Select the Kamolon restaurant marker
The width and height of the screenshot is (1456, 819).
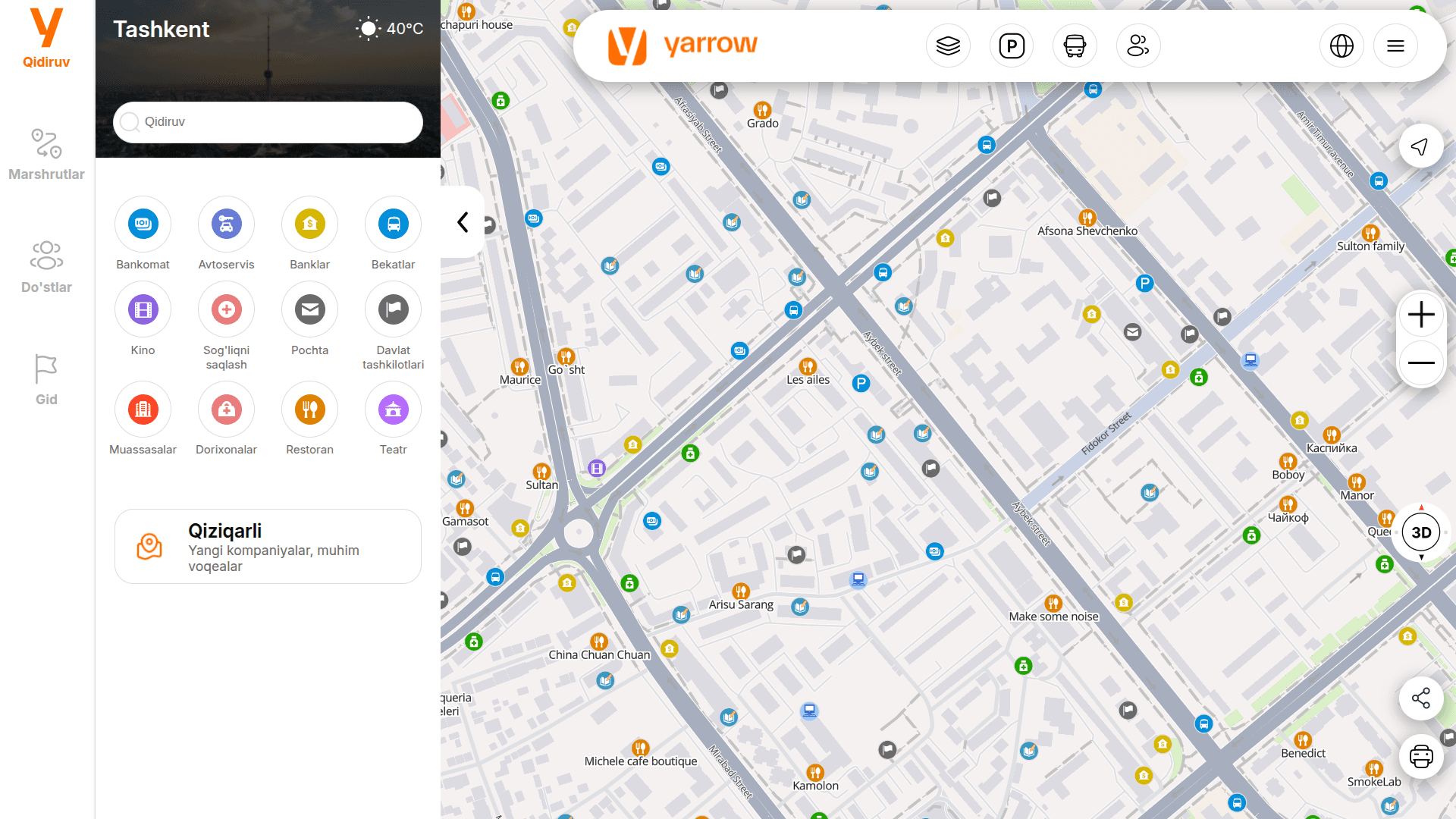pos(815,773)
